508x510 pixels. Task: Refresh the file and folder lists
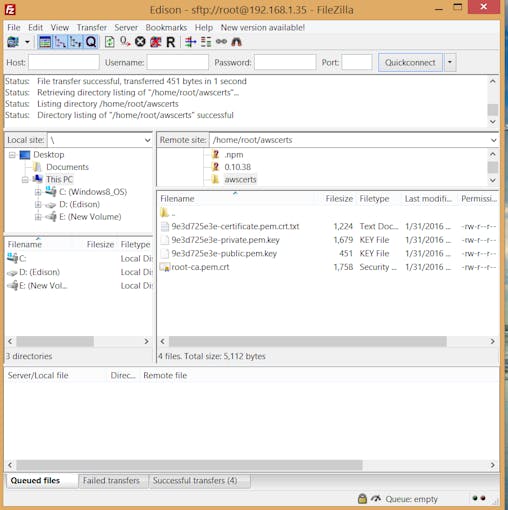pos(109,42)
